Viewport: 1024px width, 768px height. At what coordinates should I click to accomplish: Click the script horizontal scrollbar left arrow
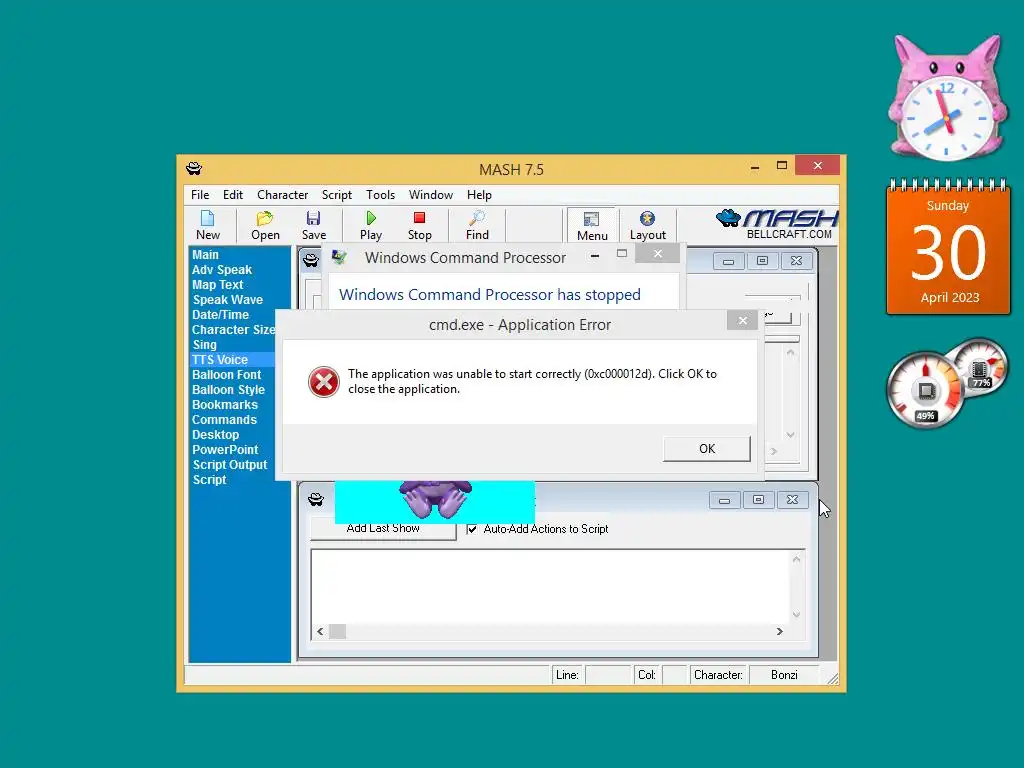pyautogui.click(x=320, y=632)
